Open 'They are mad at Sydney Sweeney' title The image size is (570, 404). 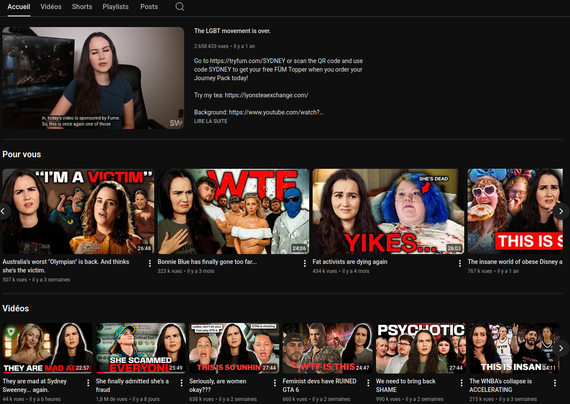tap(35, 385)
